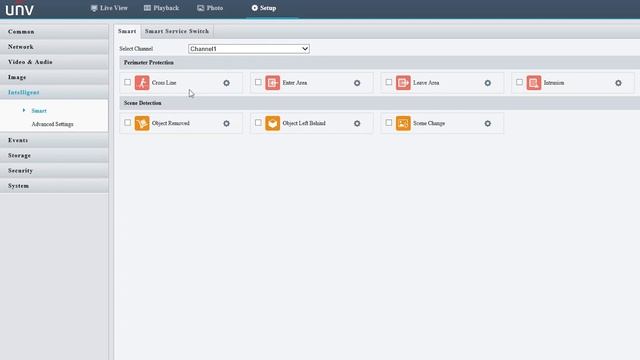Click the Enter Area label
This screenshot has height=360, width=640.
295,82
